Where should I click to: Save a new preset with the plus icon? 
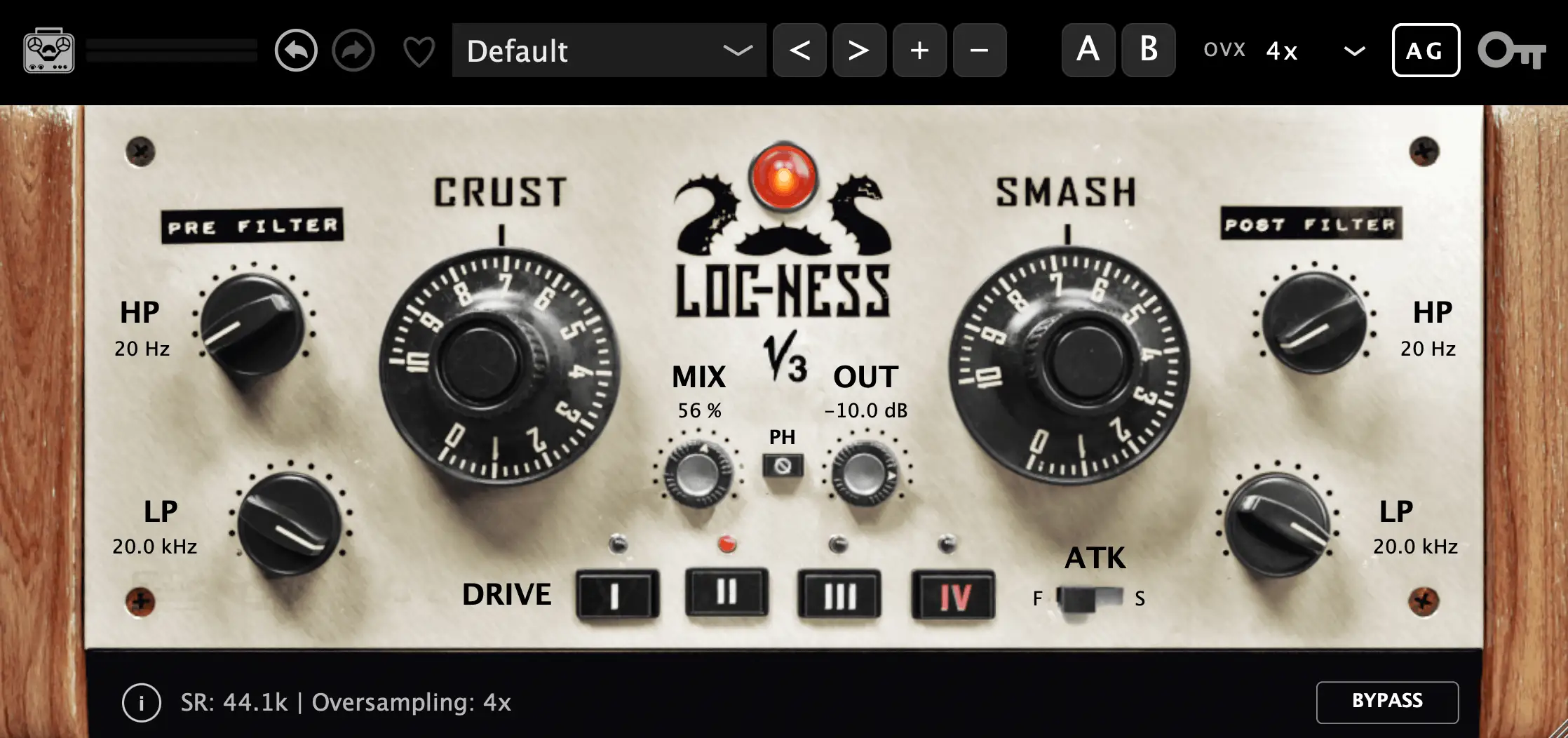919,51
